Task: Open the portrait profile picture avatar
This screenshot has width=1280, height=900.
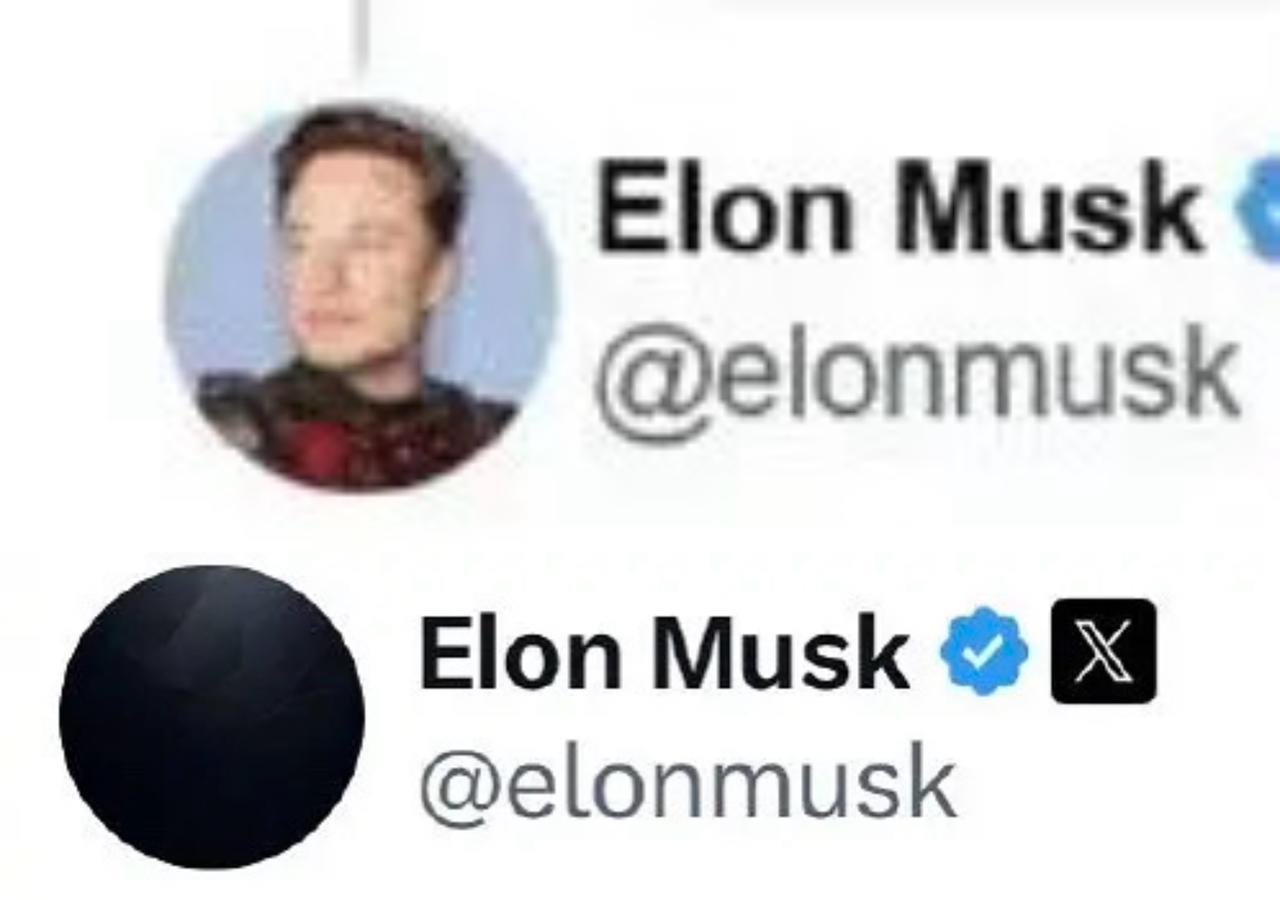Action: pyautogui.click(x=360, y=297)
